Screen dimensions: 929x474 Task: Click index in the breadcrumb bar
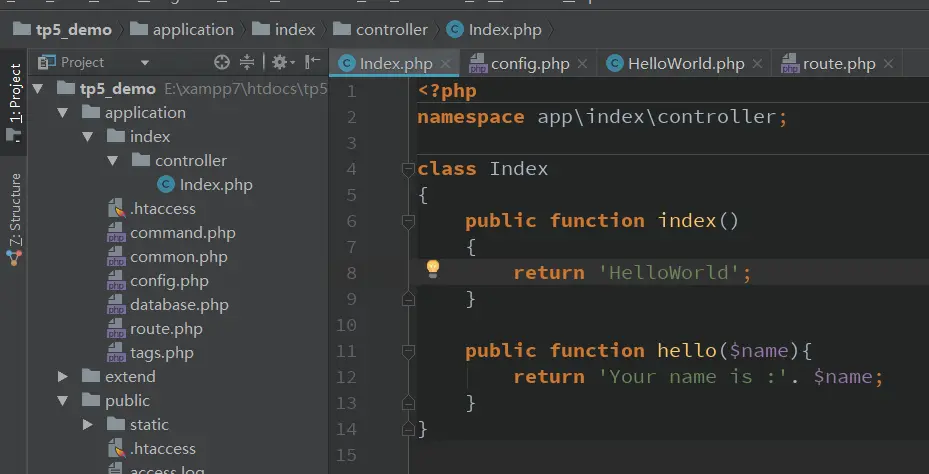[284, 30]
